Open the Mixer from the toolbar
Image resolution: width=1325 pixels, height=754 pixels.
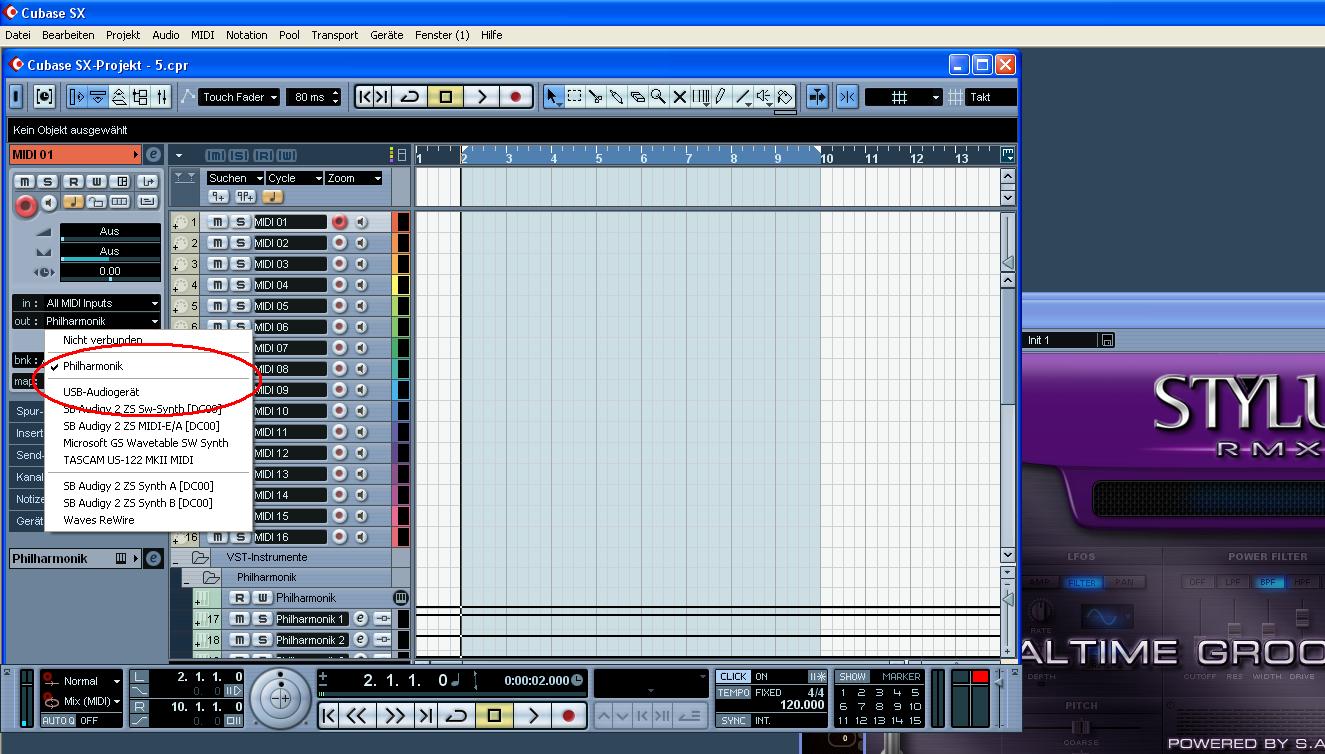tap(163, 97)
